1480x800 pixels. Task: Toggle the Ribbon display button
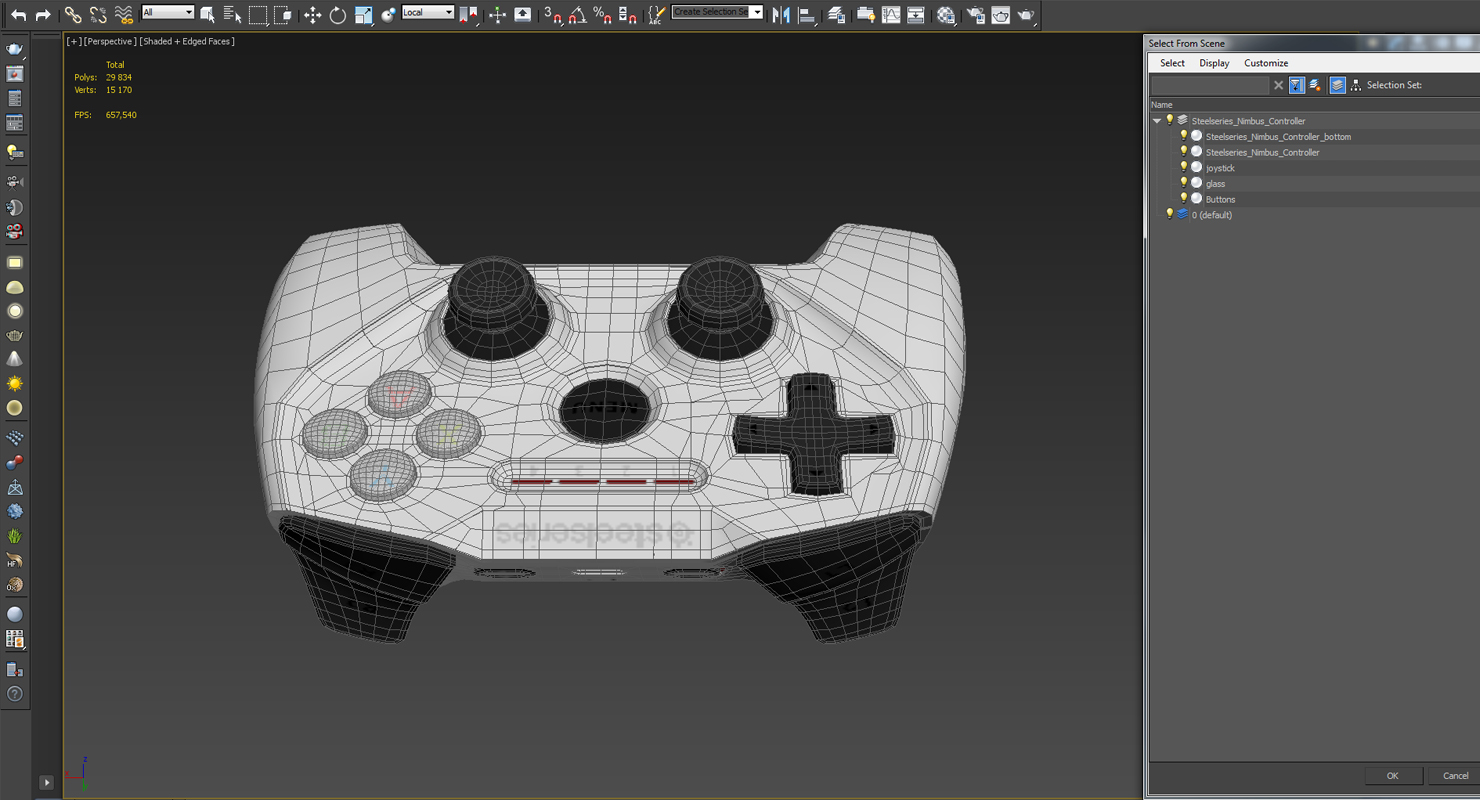(866, 15)
